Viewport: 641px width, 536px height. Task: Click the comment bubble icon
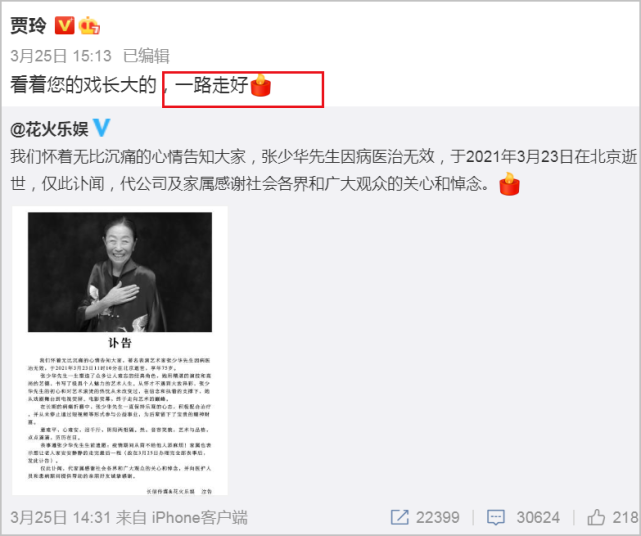click(495, 517)
